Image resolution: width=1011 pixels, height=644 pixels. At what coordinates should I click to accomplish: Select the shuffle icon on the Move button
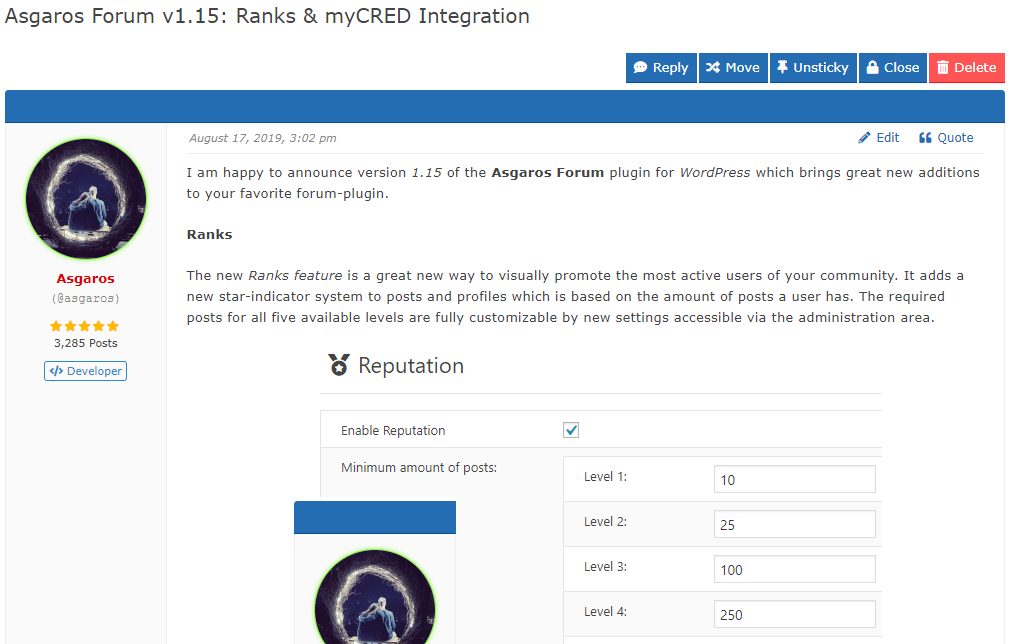[713, 67]
